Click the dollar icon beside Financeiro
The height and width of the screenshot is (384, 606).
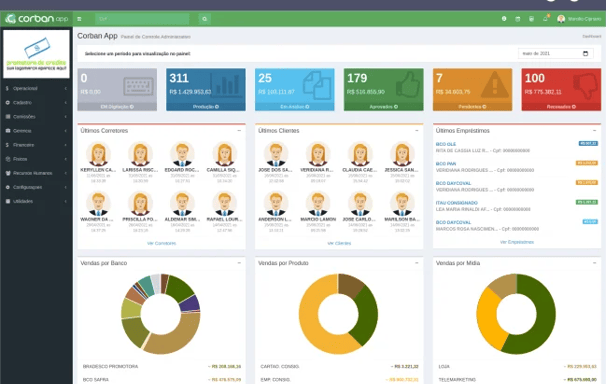(7, 145)
